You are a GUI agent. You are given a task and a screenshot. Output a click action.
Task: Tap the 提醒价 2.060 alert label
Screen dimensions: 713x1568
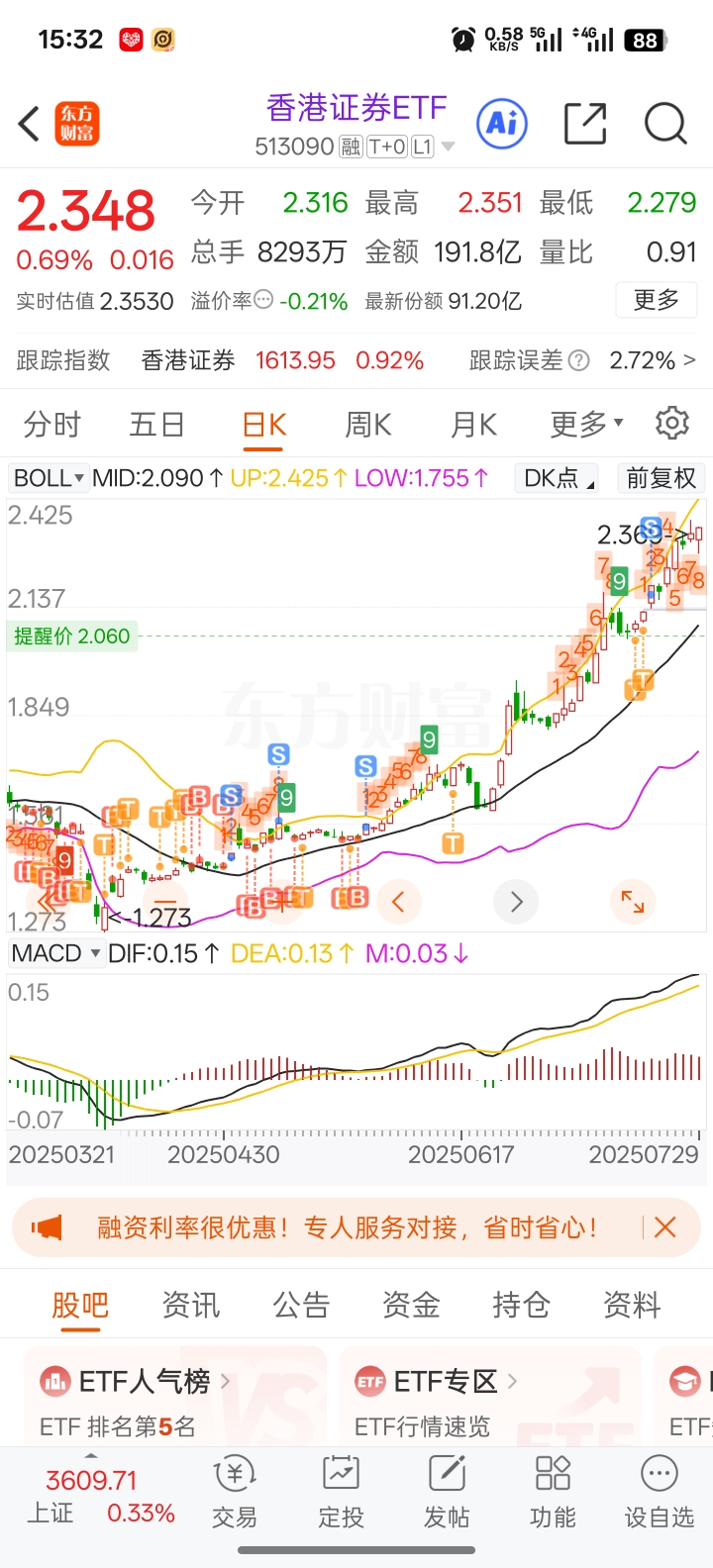pyautogui.click(x=71, y=636)
